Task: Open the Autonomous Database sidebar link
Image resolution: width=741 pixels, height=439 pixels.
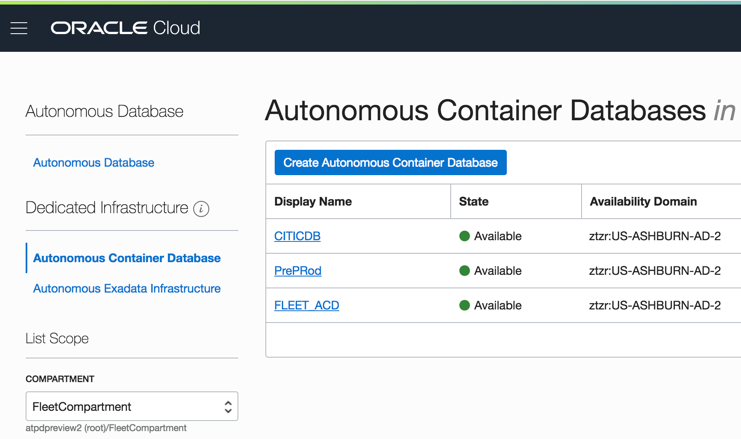Action: (x=94, y=163)
